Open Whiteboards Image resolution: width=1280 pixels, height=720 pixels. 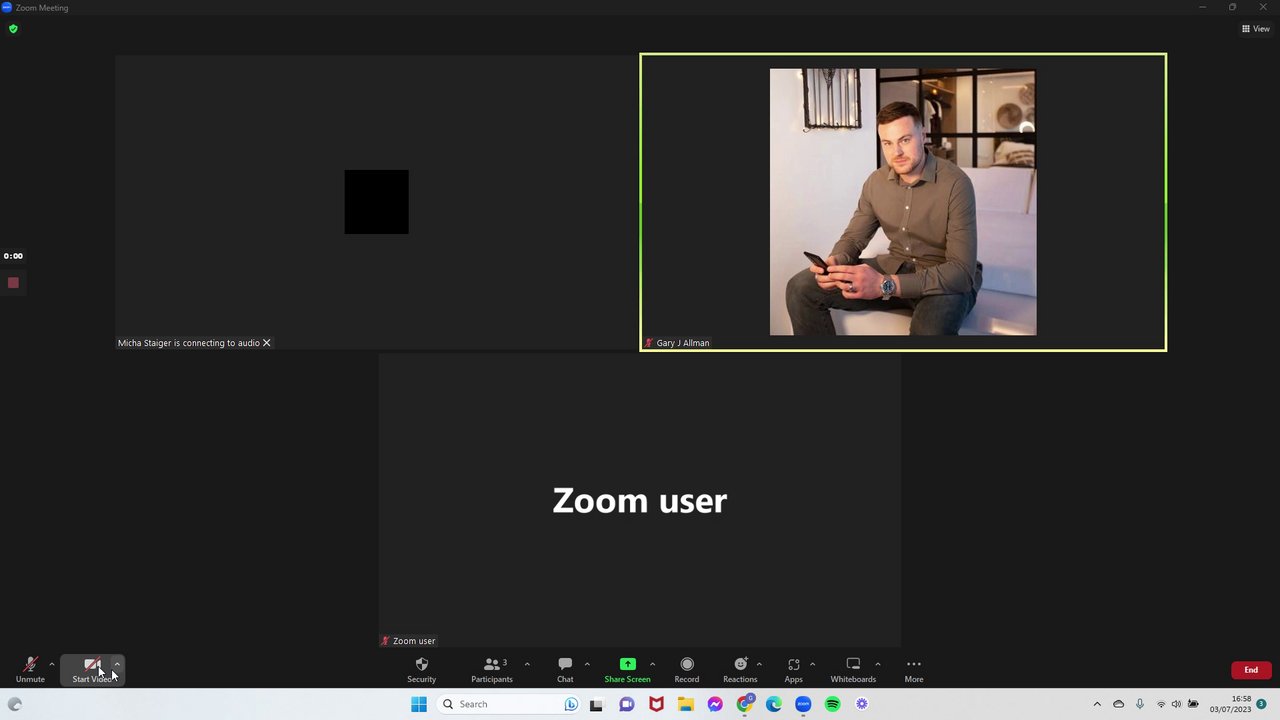pos(853,670)
